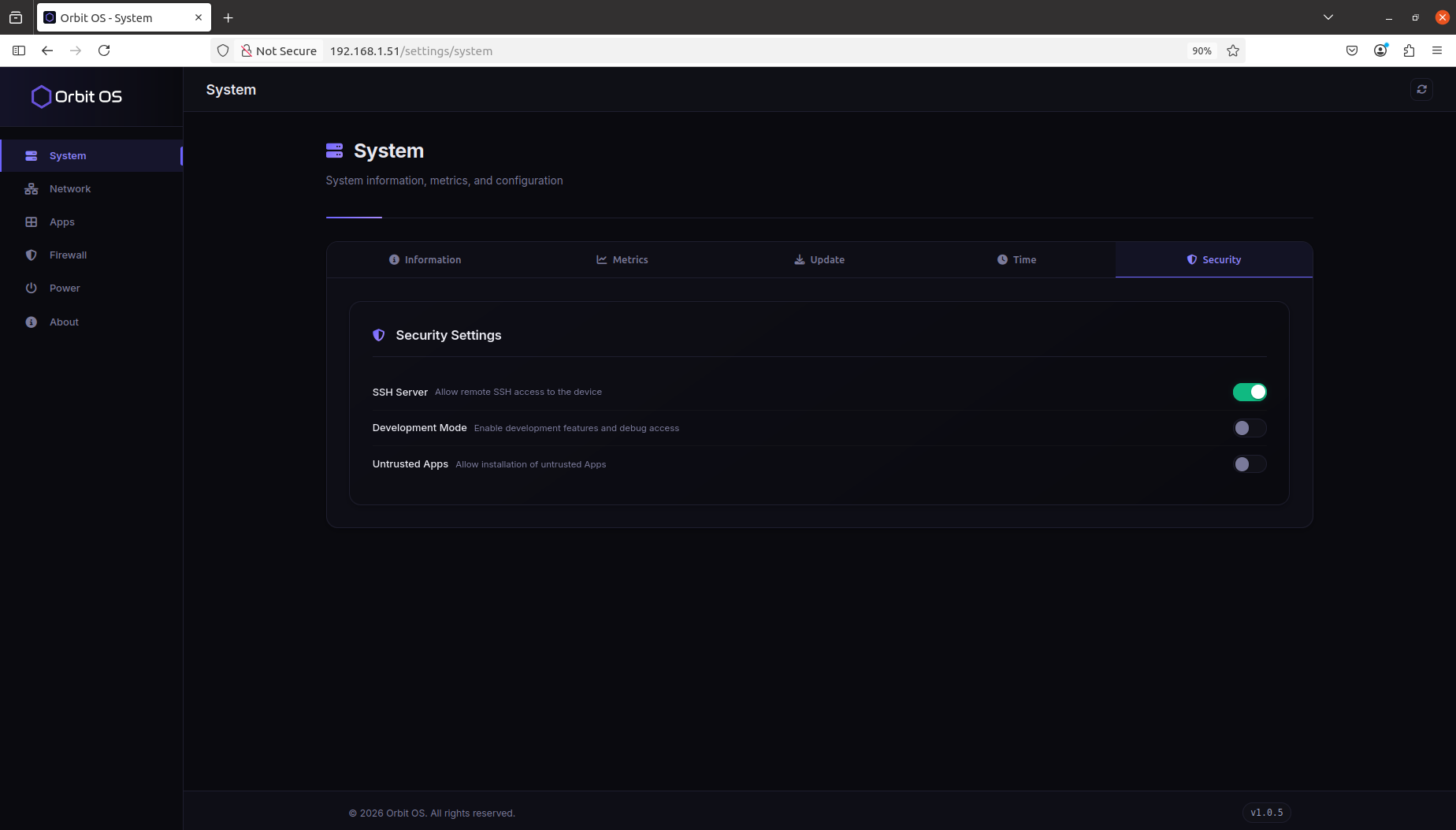Click the browser account dropdown
This screenshot has width=1456, height=830.
click(x=1380, y=50)
